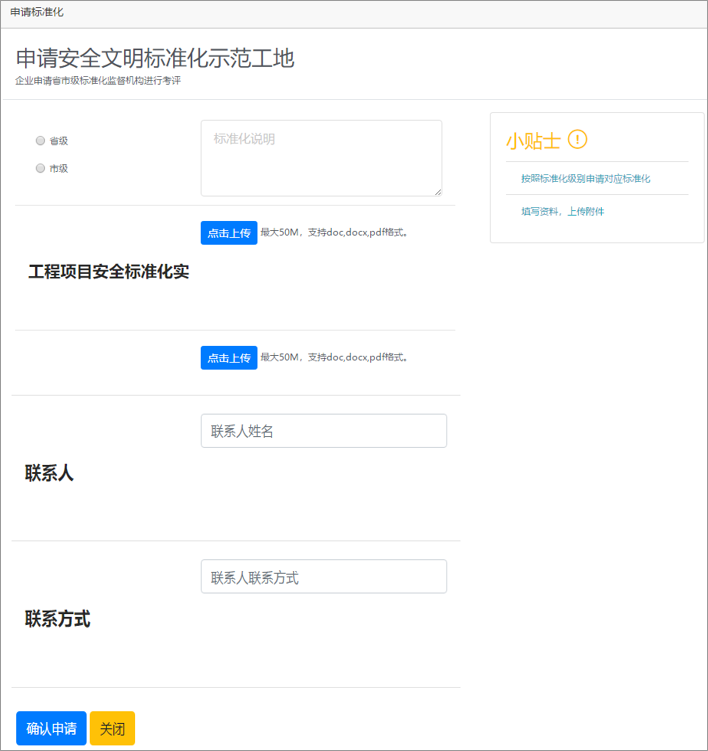Click subtitle 企业申请省市级标准化监督机构进行考评
The width and height of the screenshot is (708, 751).
coord(98,80)
